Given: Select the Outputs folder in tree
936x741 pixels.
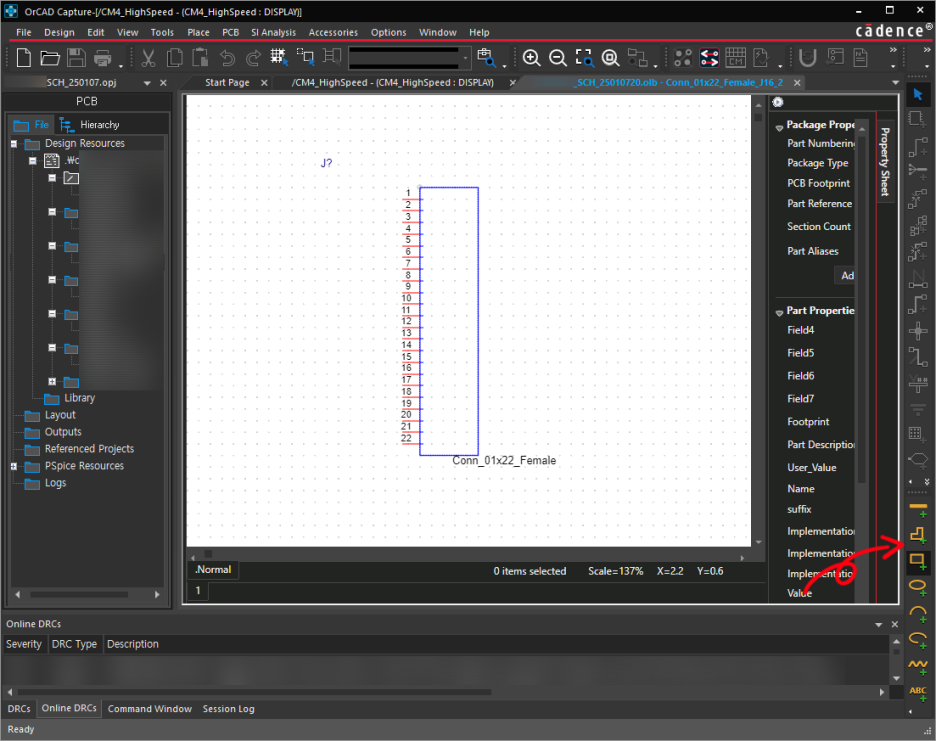Looking at the screenshot, I should 53,432.
